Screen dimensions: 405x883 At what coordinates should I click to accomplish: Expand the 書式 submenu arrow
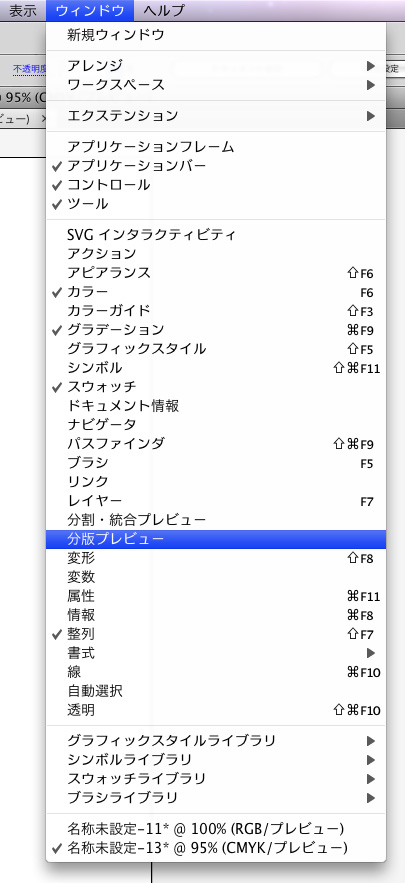click(x=371, y=653)
